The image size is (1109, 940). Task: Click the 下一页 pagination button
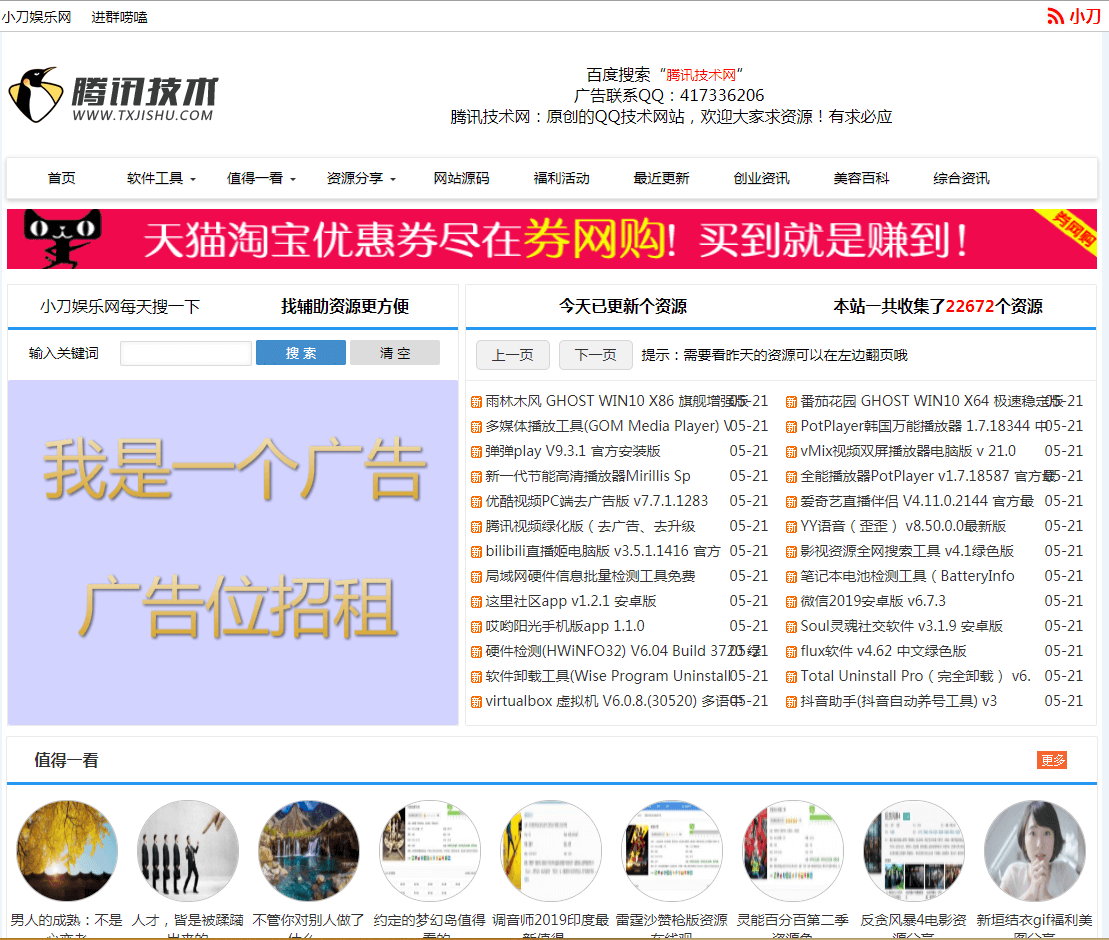[595, 354]
